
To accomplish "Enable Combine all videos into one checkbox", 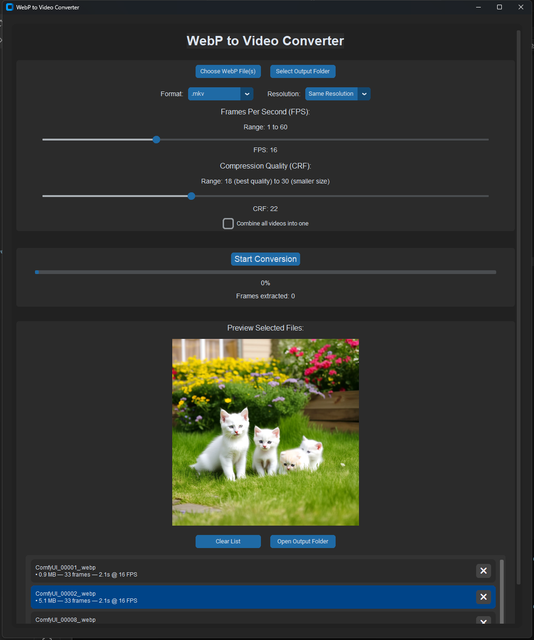I will tap(228, 223).
